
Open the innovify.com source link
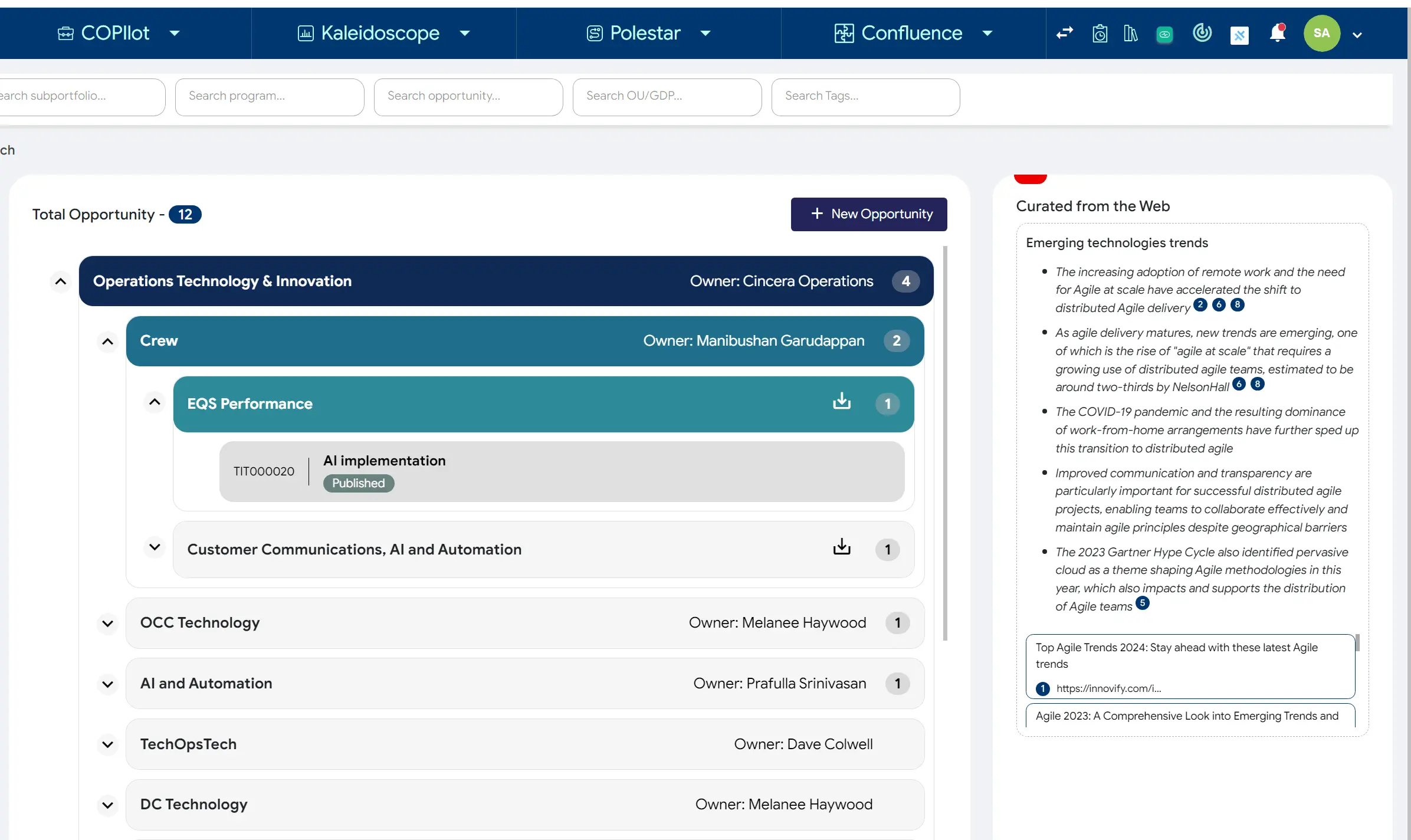(x=1108, y=688)
